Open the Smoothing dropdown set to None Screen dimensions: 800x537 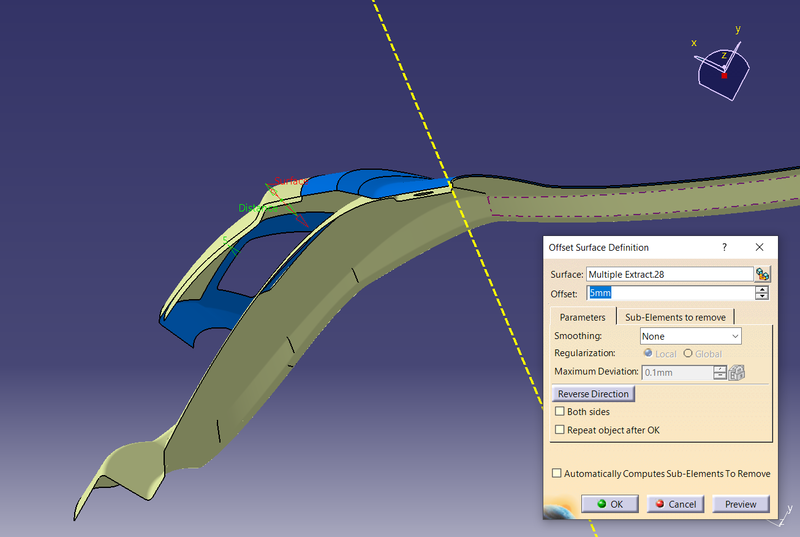(690, 336)
